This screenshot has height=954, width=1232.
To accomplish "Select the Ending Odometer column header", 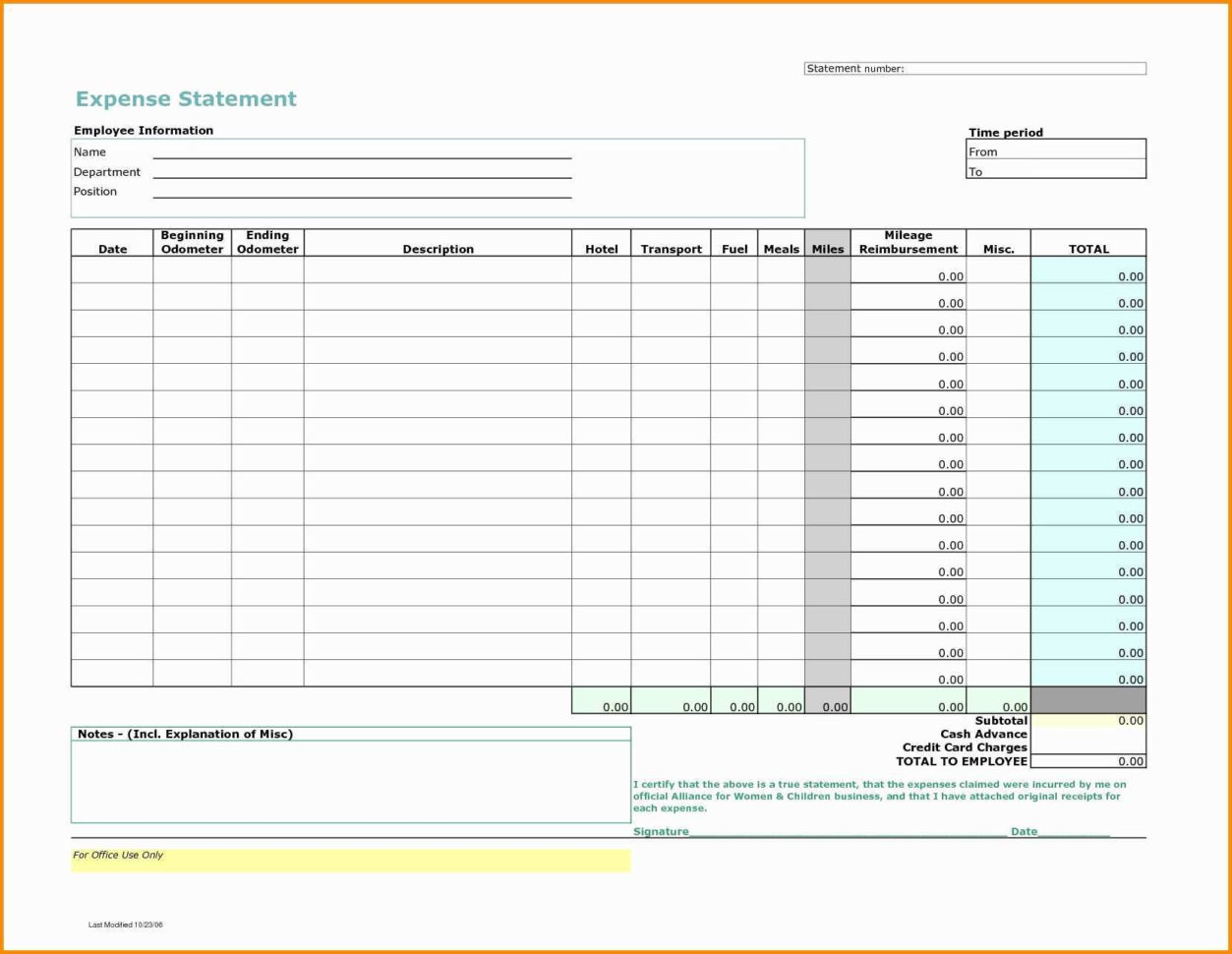I will click(x=266, y=242).
